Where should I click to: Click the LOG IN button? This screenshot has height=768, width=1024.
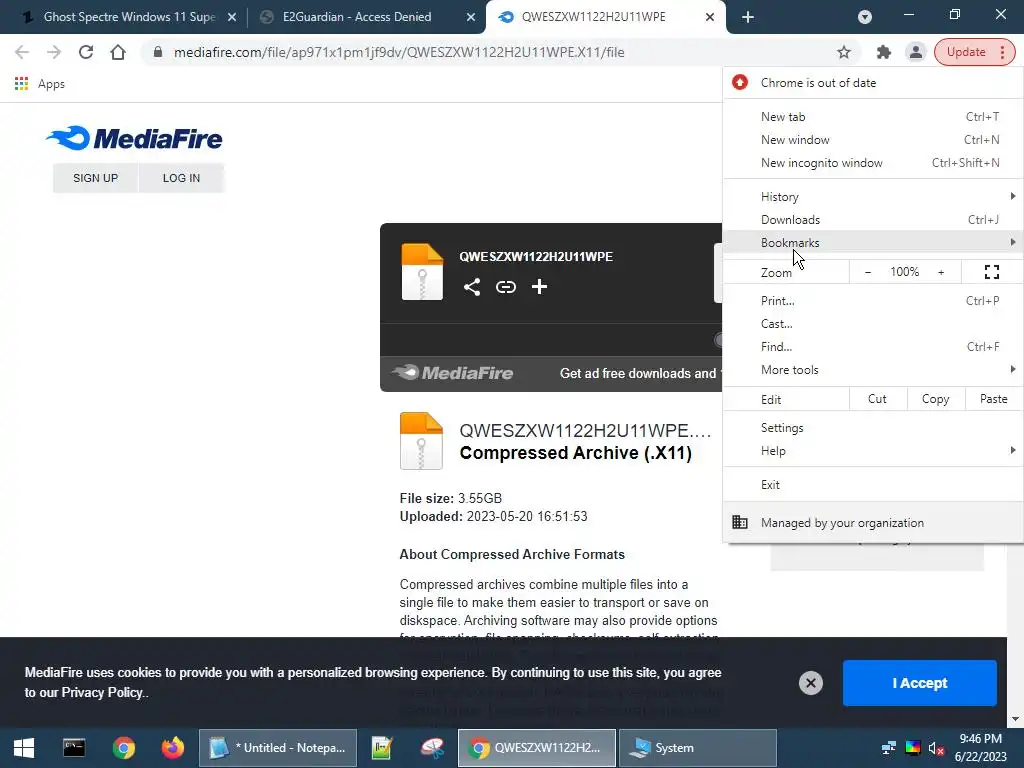point(181,178)
